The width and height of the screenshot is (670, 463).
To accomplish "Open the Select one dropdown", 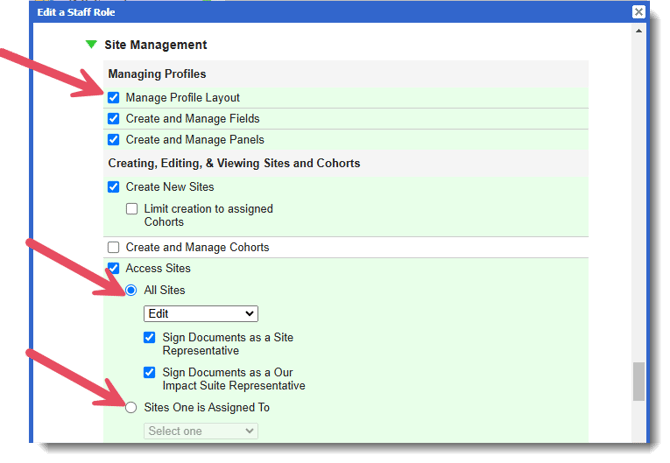I will [200, 431].
